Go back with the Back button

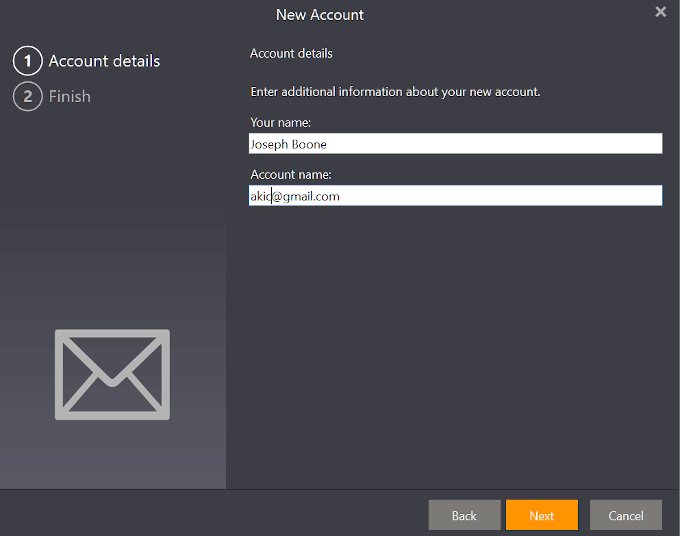[x=464, y=515]
